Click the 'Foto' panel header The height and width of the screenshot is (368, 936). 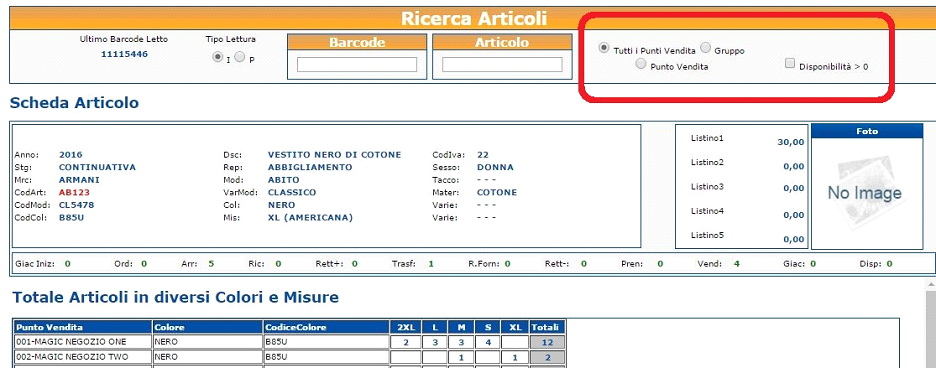pyautogui.click(x=867, y=131)
